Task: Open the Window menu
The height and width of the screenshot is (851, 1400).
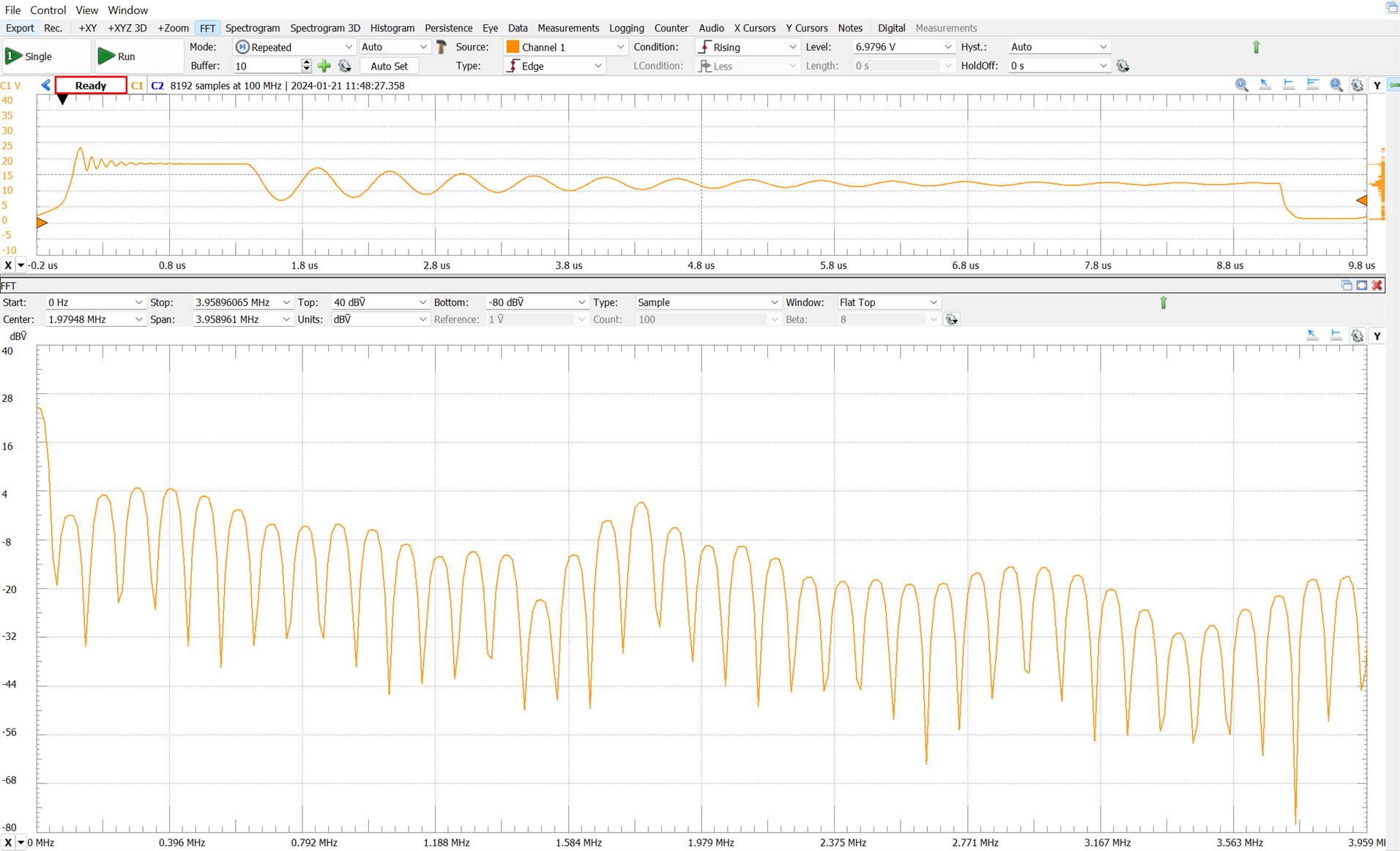Action: pos(127,10)
